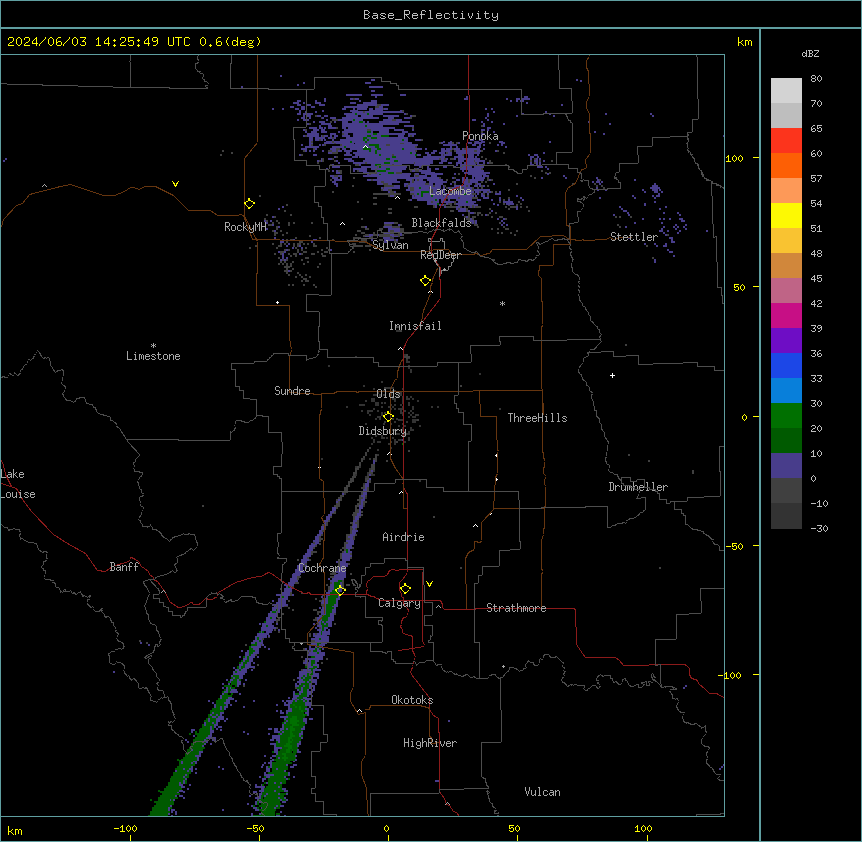Click the Okotoks city label

[412, 700]
